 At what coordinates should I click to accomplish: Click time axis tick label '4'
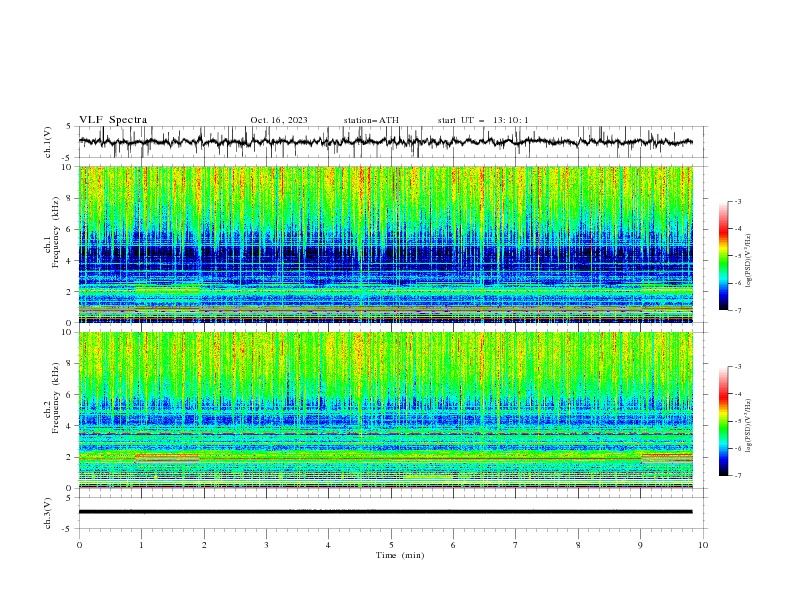328,545
